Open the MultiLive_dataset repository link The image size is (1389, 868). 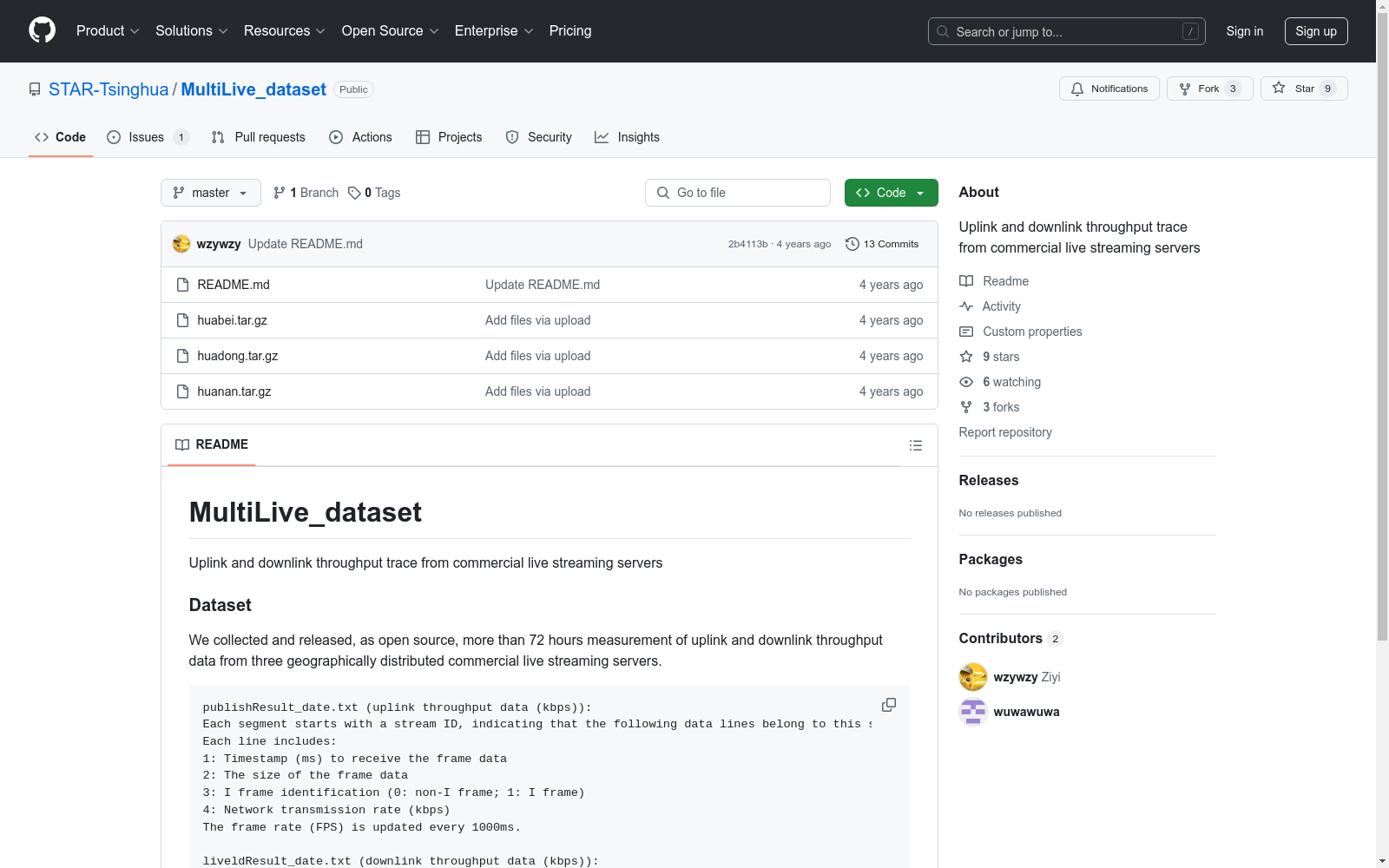pos(253,89)
